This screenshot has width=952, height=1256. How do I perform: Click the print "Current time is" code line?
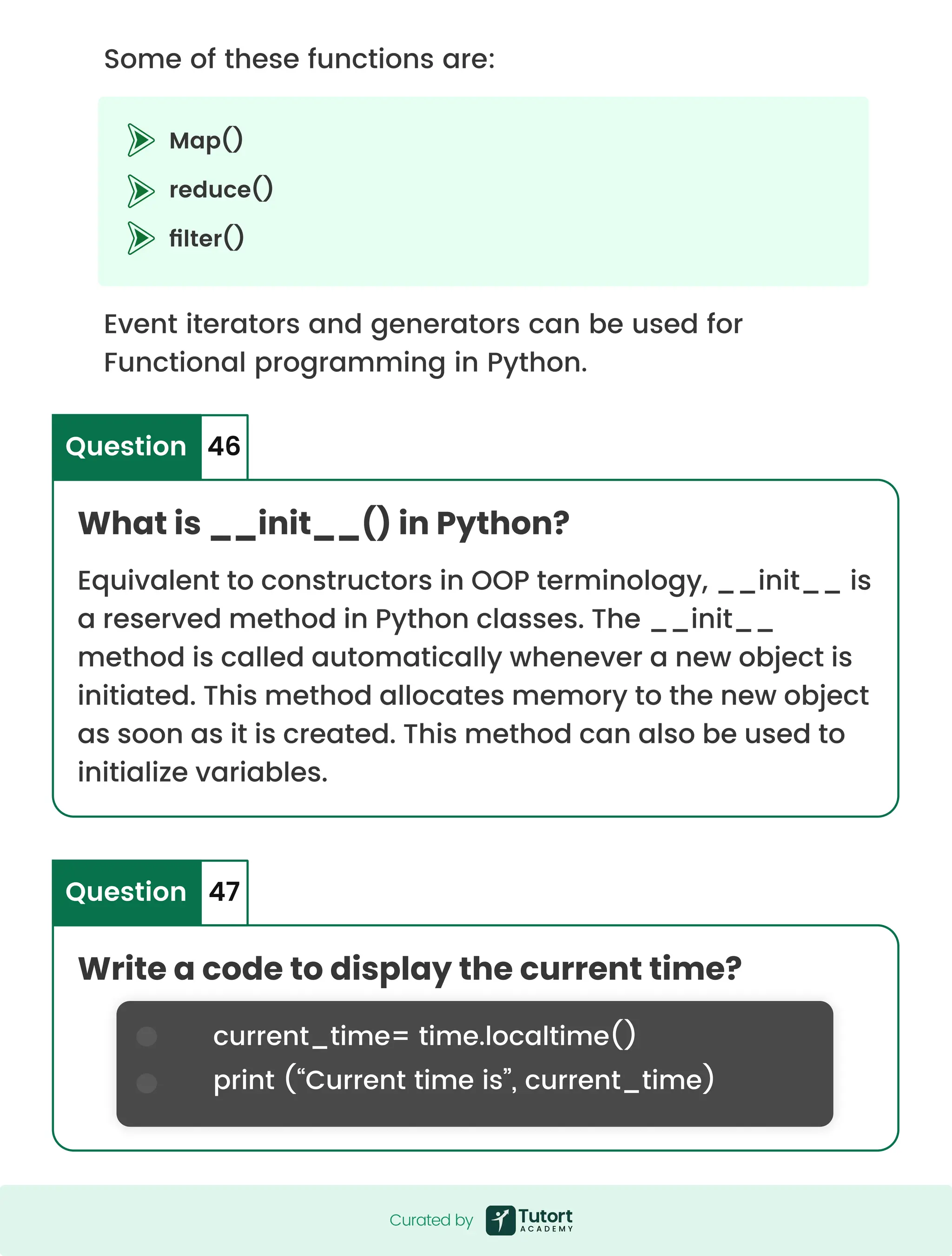[463, 1080]
